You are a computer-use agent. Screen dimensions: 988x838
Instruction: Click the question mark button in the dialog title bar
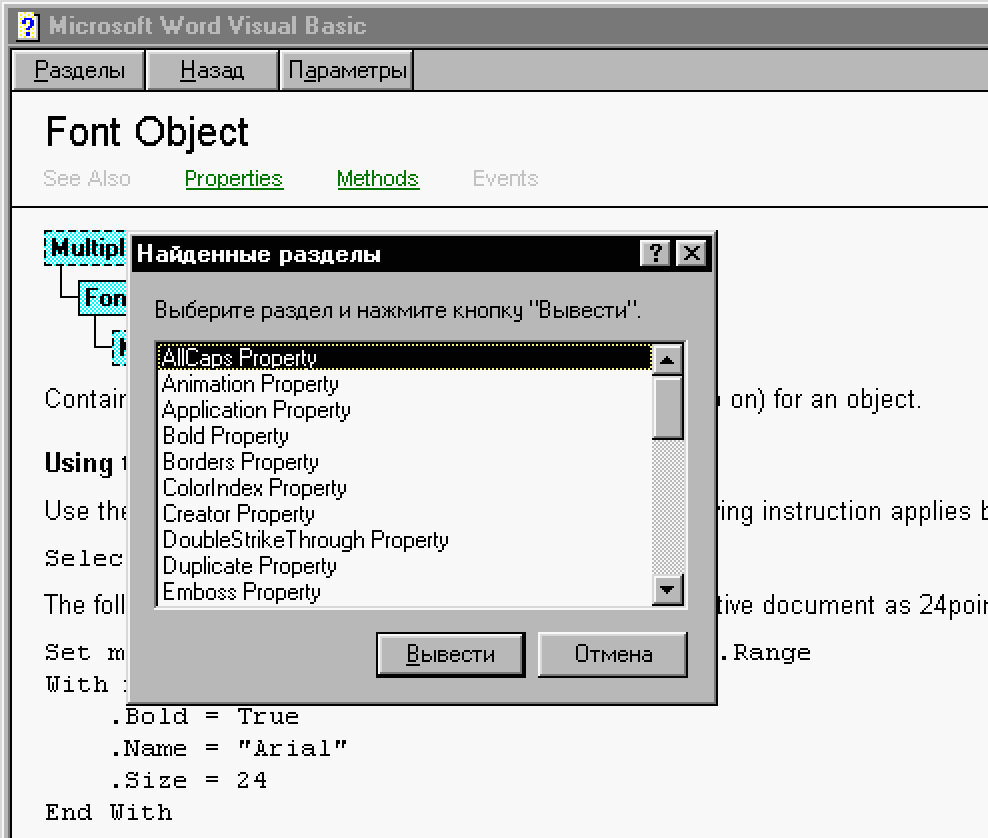click(x=655, y=253)
